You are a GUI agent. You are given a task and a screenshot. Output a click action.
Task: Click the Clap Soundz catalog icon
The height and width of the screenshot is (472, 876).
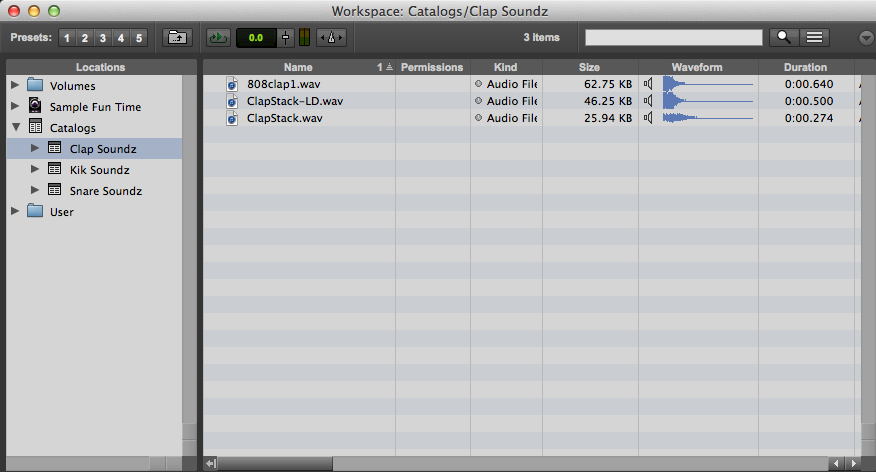click(54, 148)
